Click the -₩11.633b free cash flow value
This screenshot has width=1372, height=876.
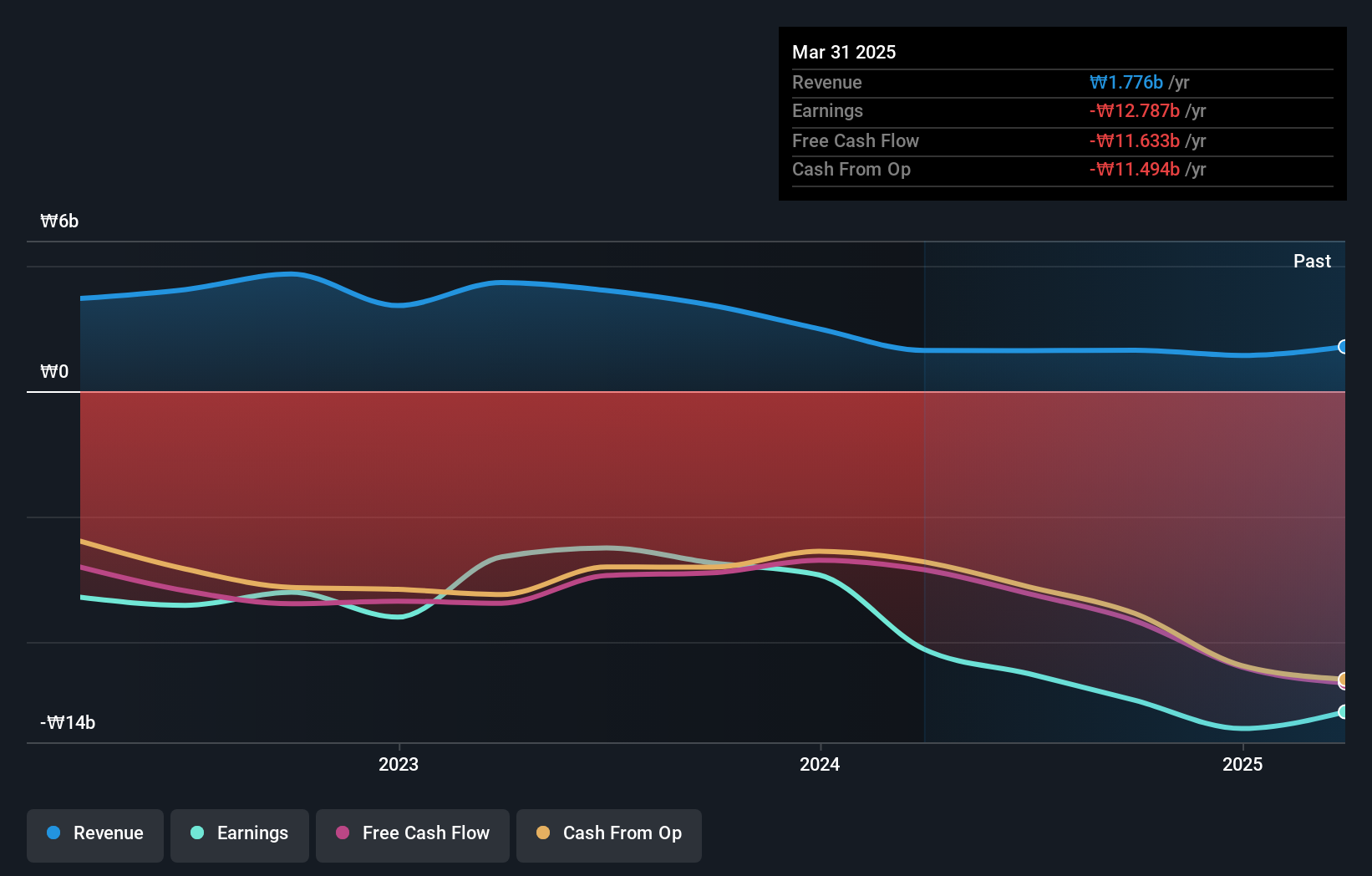tap(1135, 140)
